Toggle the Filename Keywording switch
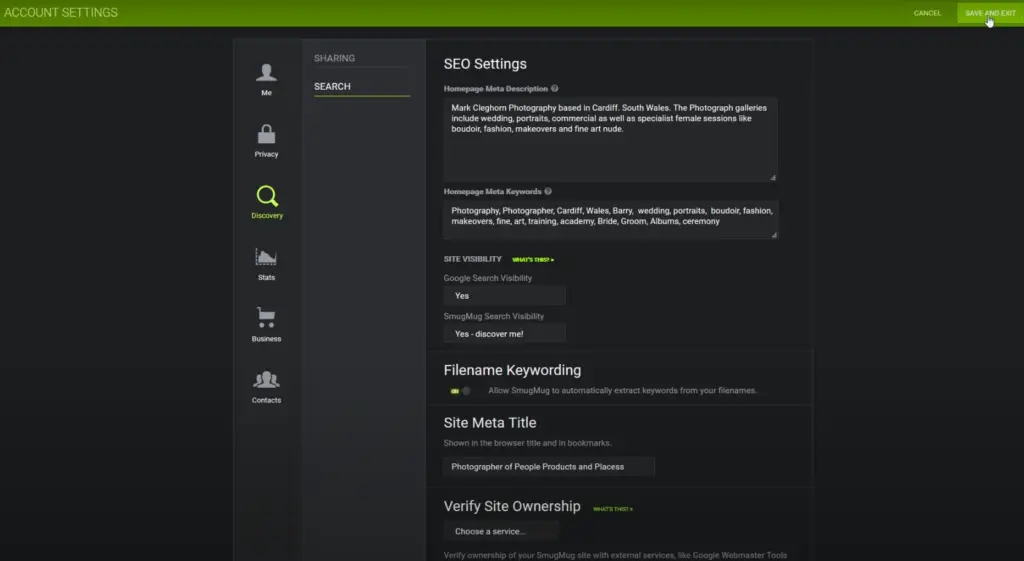 (x=460, y=390)
